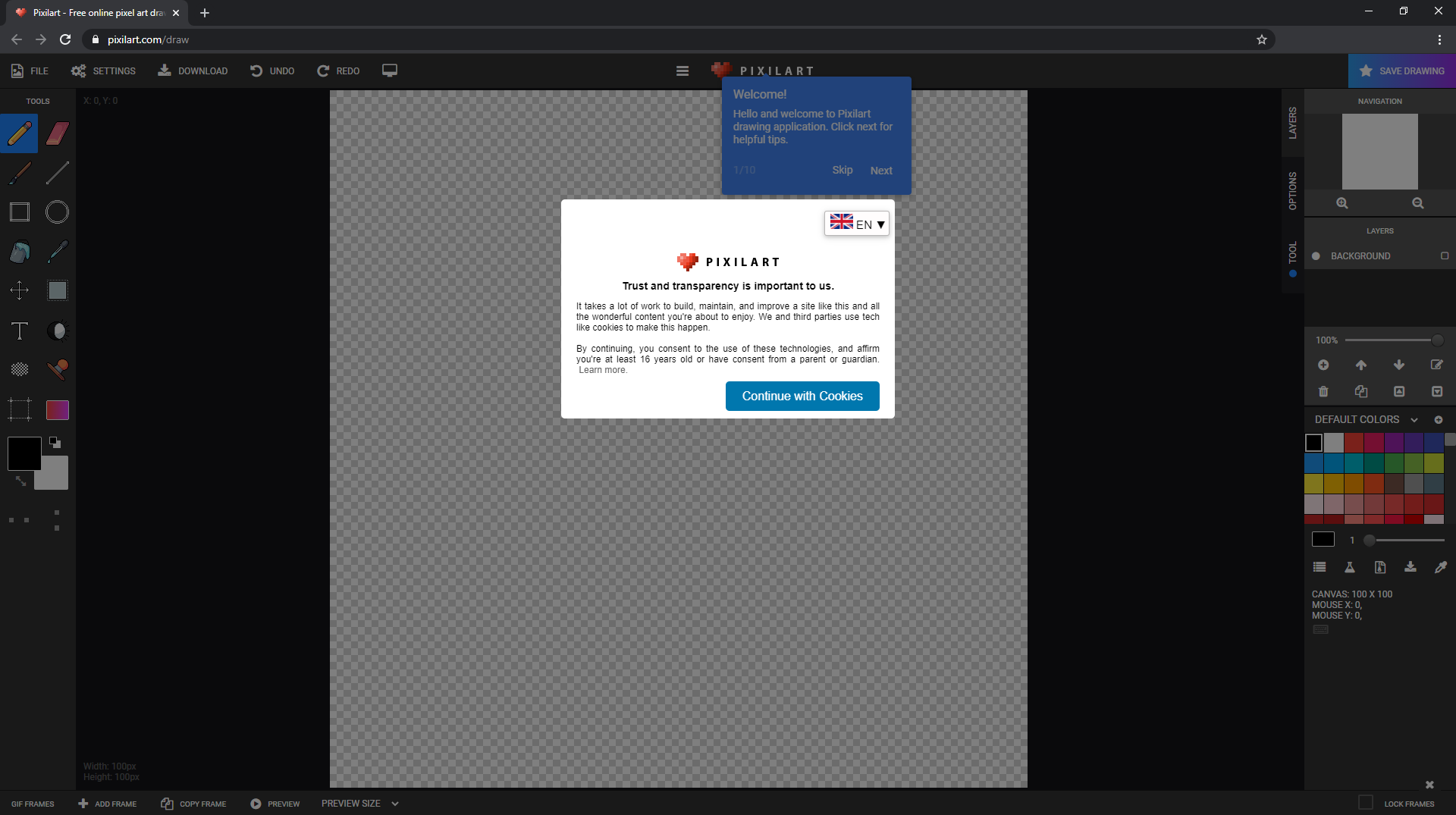Open the Options vertical side tab
The image size is (1456, 815).
[1293, 191]
